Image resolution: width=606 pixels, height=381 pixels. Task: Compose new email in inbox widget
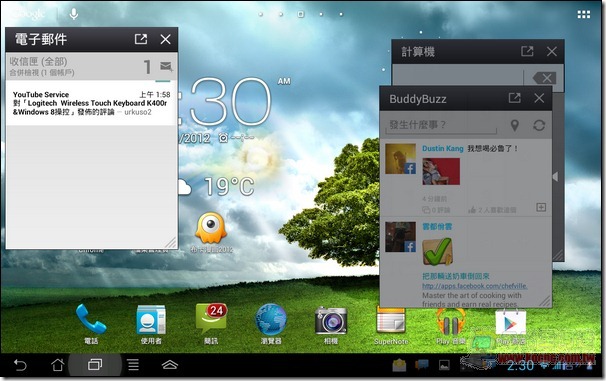[166, 66]
